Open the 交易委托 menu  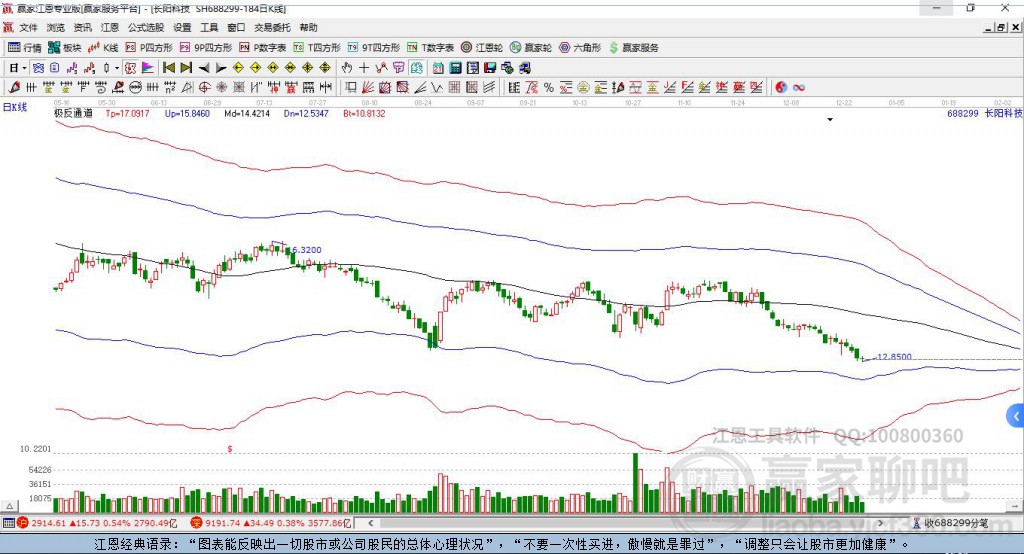(272, 27)
